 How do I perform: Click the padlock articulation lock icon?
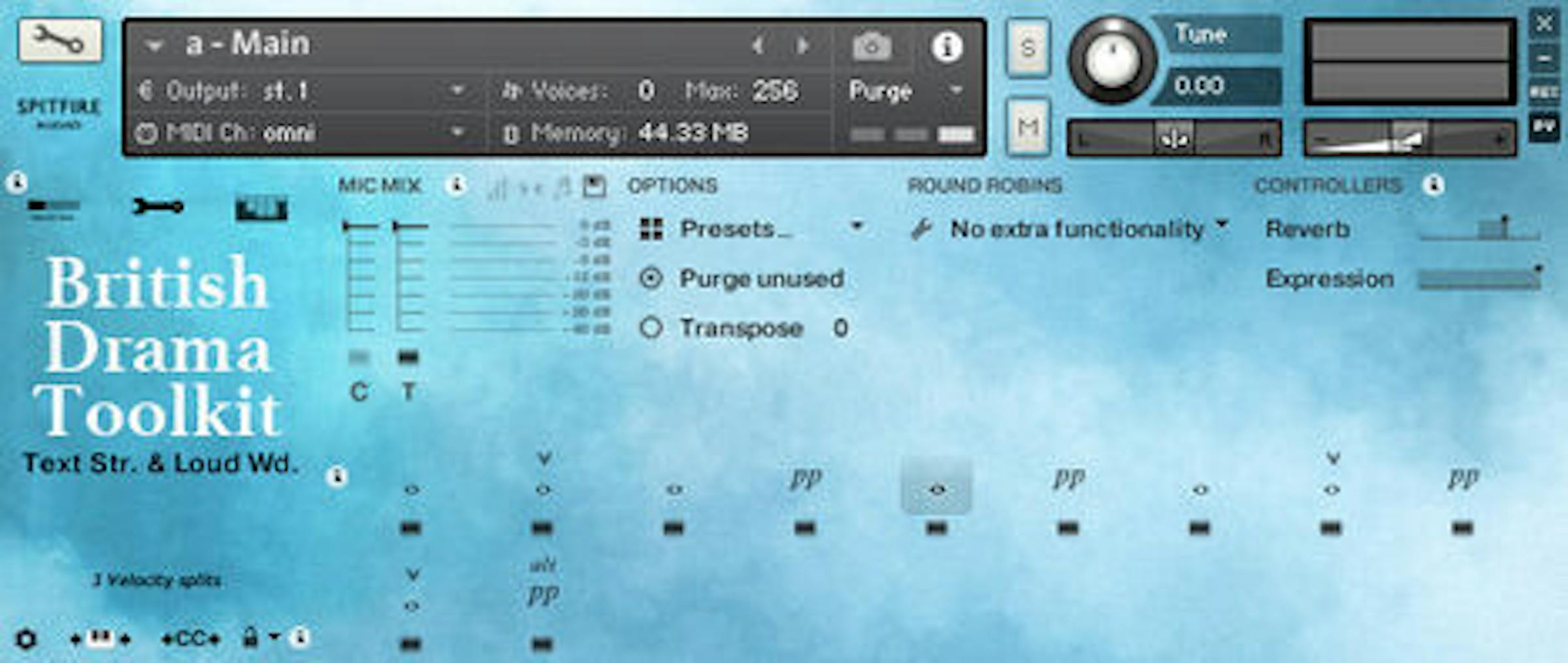click(x=250, y=636)
